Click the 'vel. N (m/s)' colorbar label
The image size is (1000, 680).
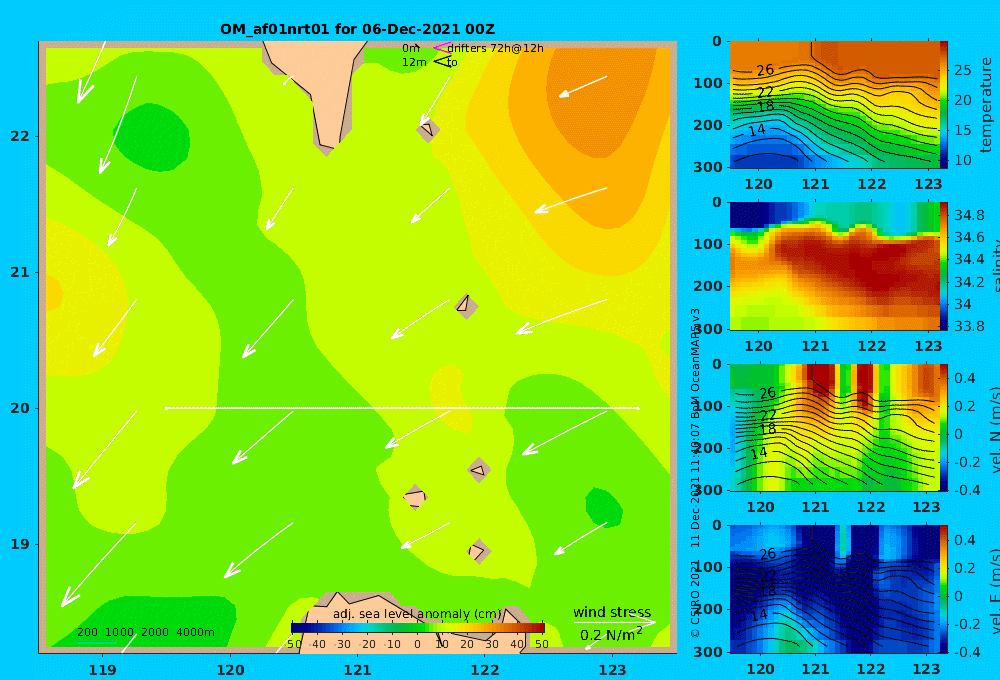tap(994, 429)
